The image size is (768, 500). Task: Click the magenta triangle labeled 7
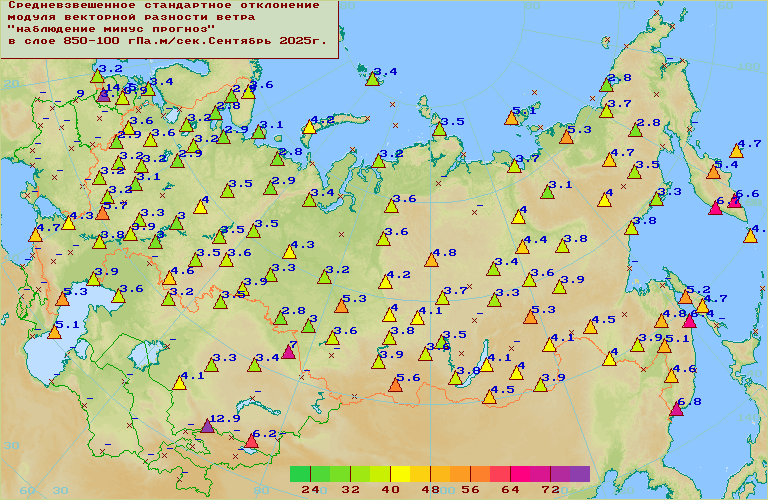point(288,351)
